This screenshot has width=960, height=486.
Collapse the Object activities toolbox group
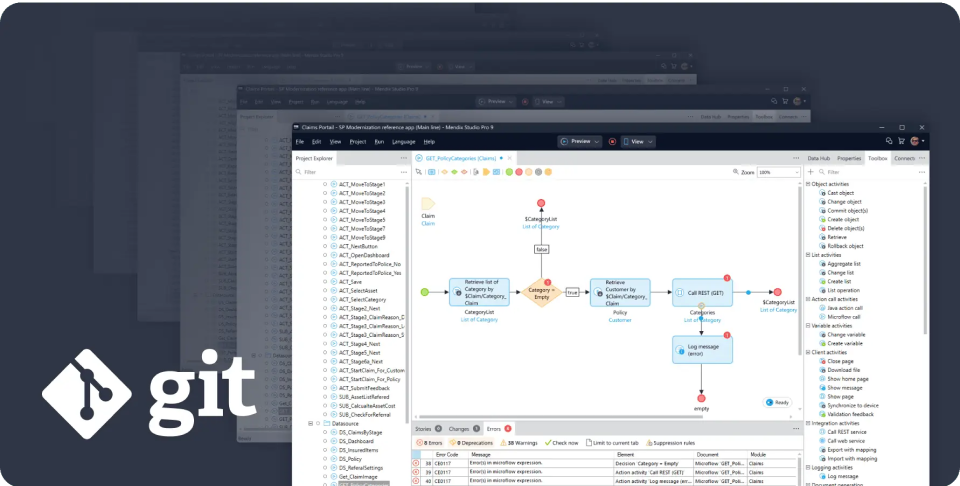click(x=809, y=184)
